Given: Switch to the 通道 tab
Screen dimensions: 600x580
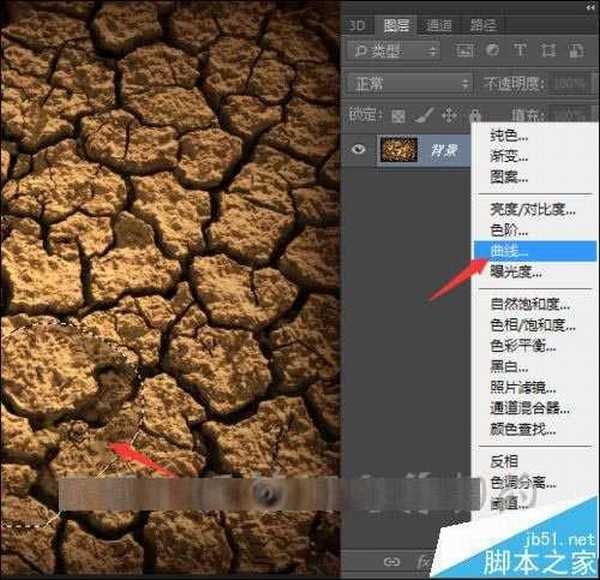Looking at the screenshot, I should [x=439, y=24].
